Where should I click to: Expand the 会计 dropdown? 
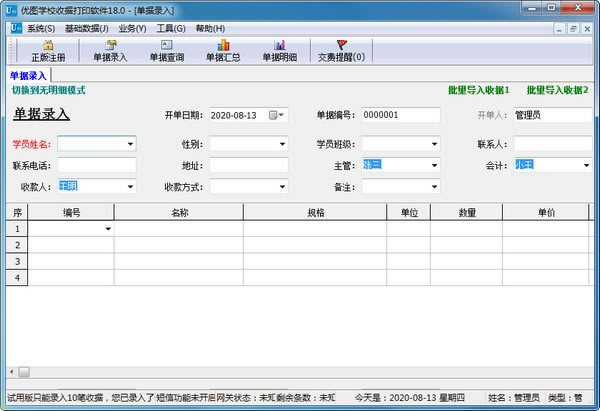tap(586, 165)
